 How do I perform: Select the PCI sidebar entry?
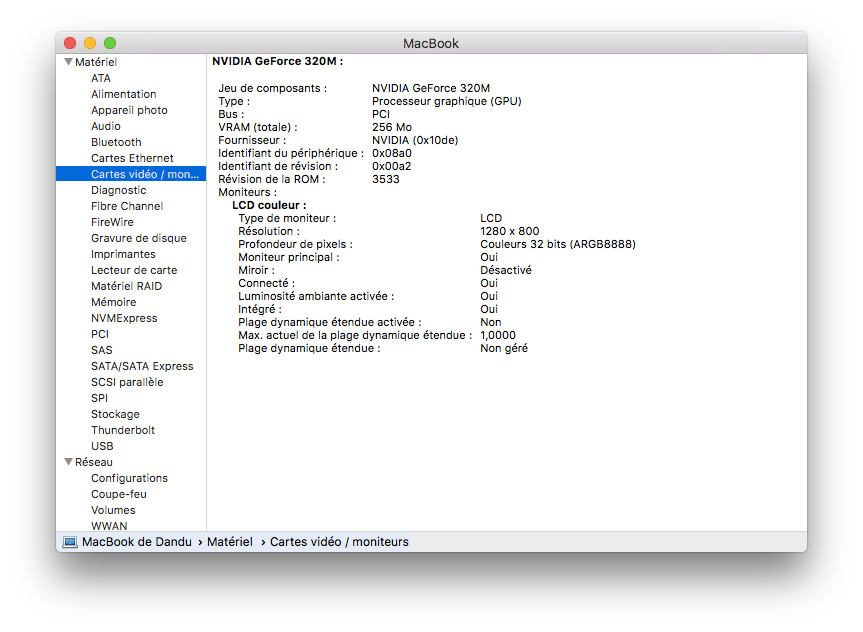(100, 334)
